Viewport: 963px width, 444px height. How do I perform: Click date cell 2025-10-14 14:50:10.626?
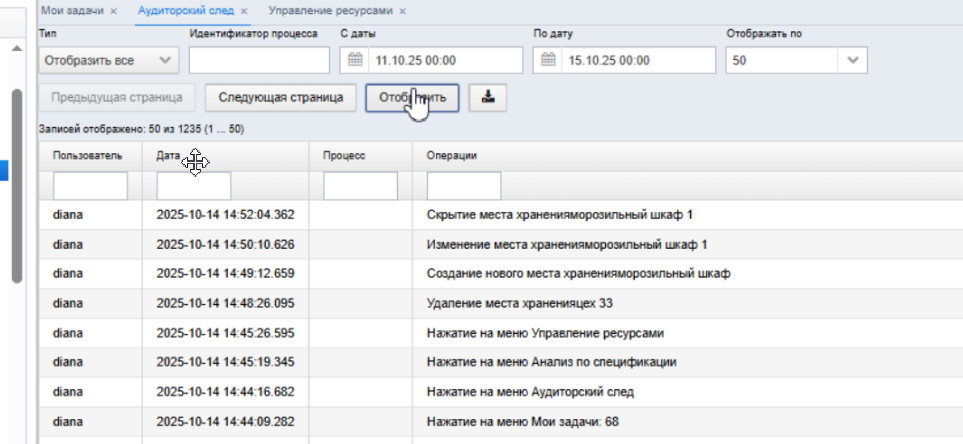(225, 244)
